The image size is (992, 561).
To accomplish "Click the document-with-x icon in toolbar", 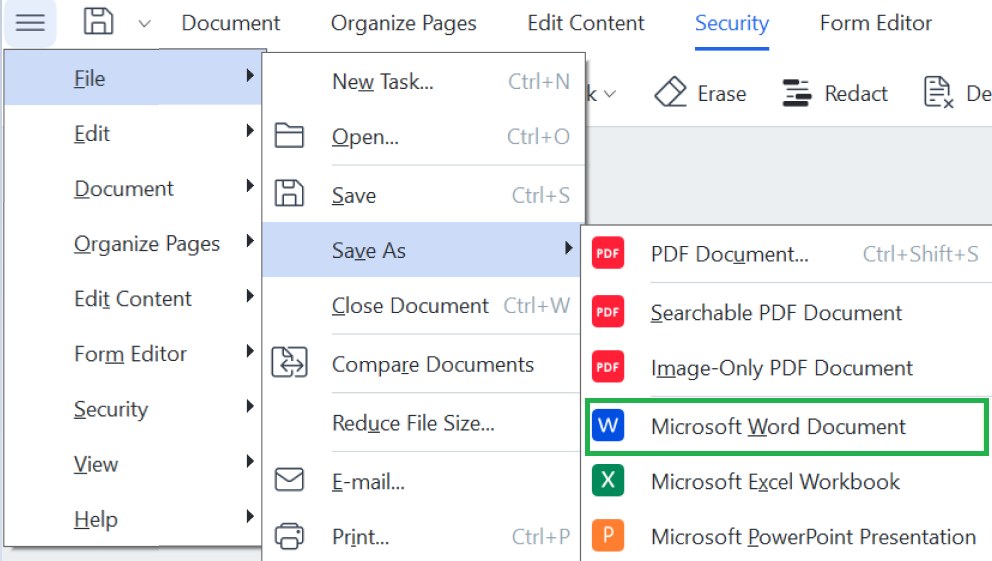I will coord(938,92).
